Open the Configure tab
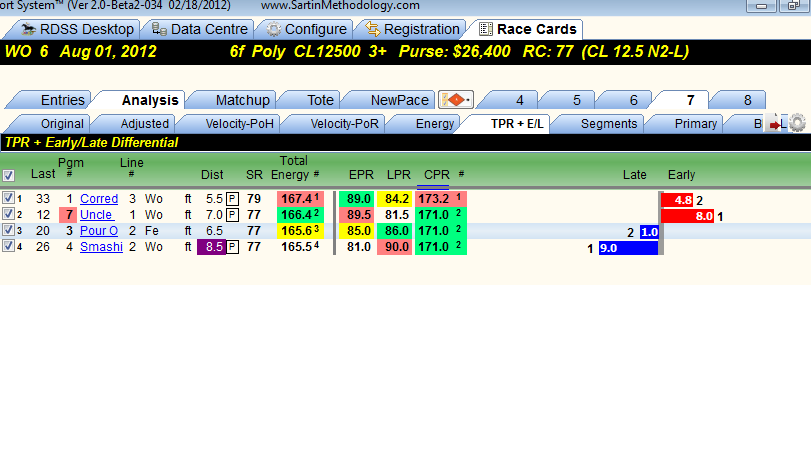 pyautogui.click(x=307, y=29)
